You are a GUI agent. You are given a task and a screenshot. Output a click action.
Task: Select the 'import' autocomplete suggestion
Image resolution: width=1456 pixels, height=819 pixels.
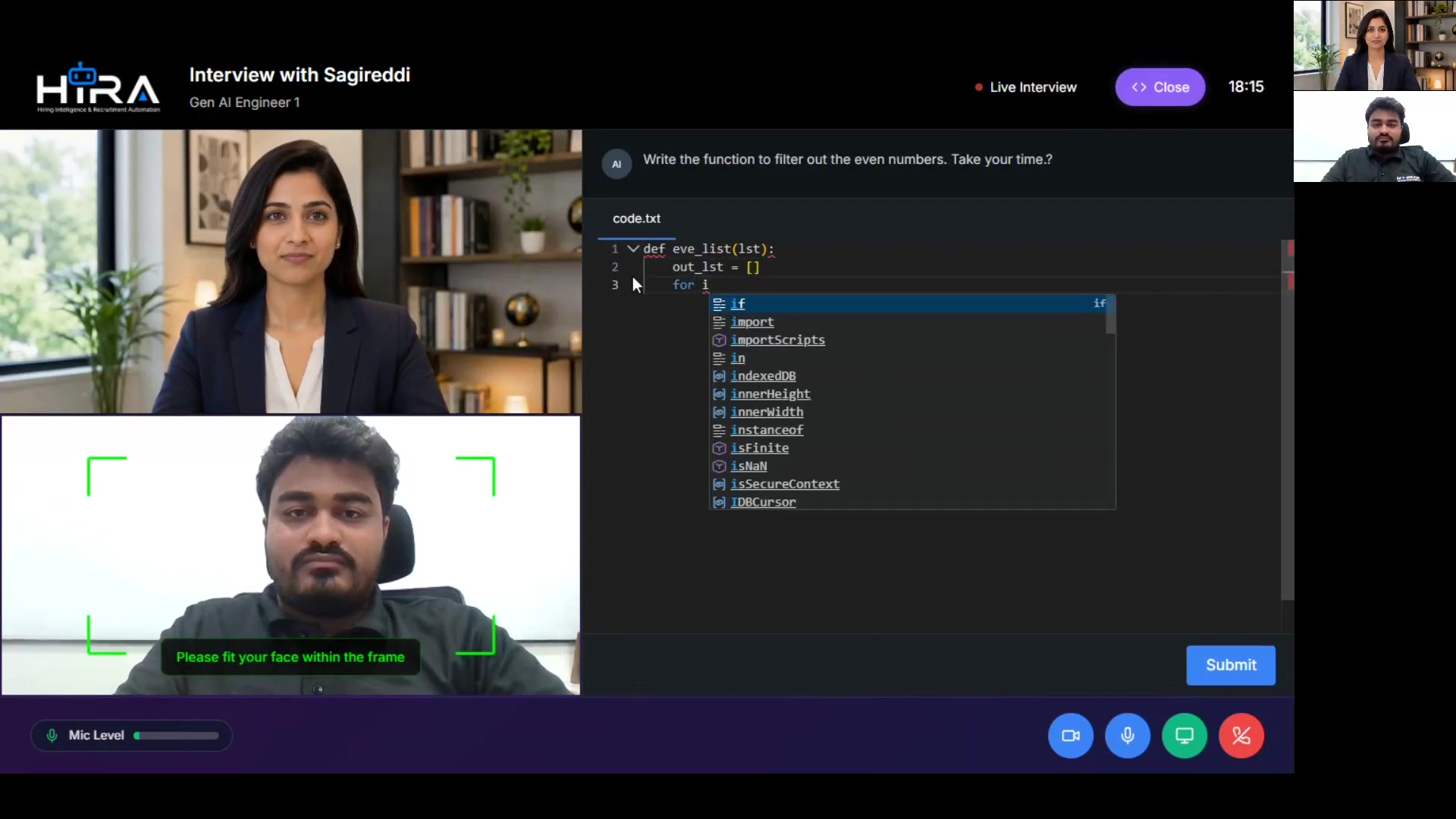pos(907,322)
